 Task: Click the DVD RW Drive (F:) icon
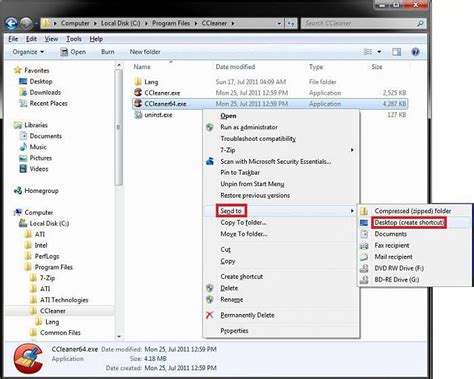click(364, 268)
